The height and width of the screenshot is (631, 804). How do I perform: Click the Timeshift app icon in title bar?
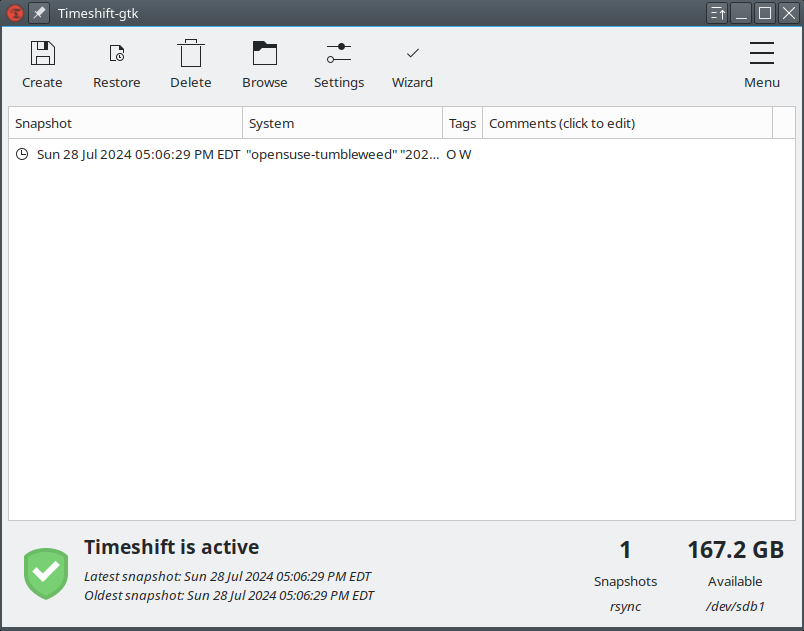coord(15,13)
